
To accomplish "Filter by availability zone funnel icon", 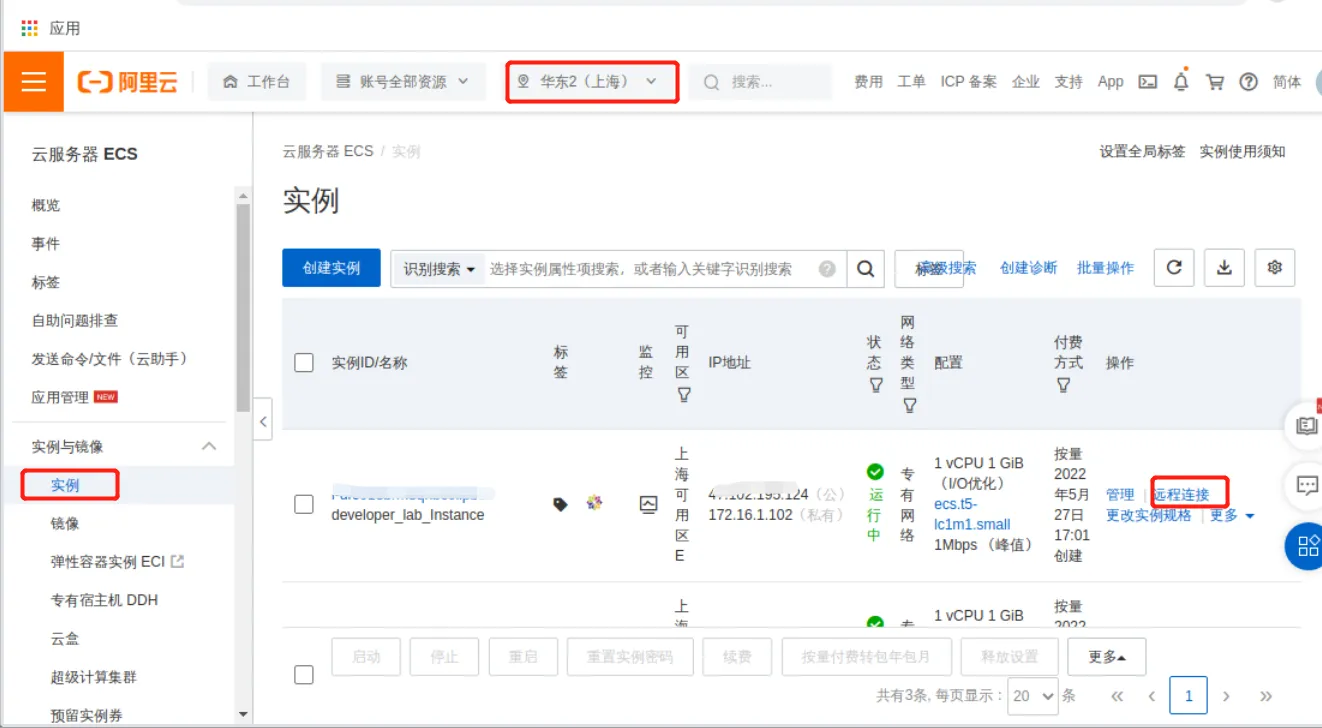I will point(684,395).
